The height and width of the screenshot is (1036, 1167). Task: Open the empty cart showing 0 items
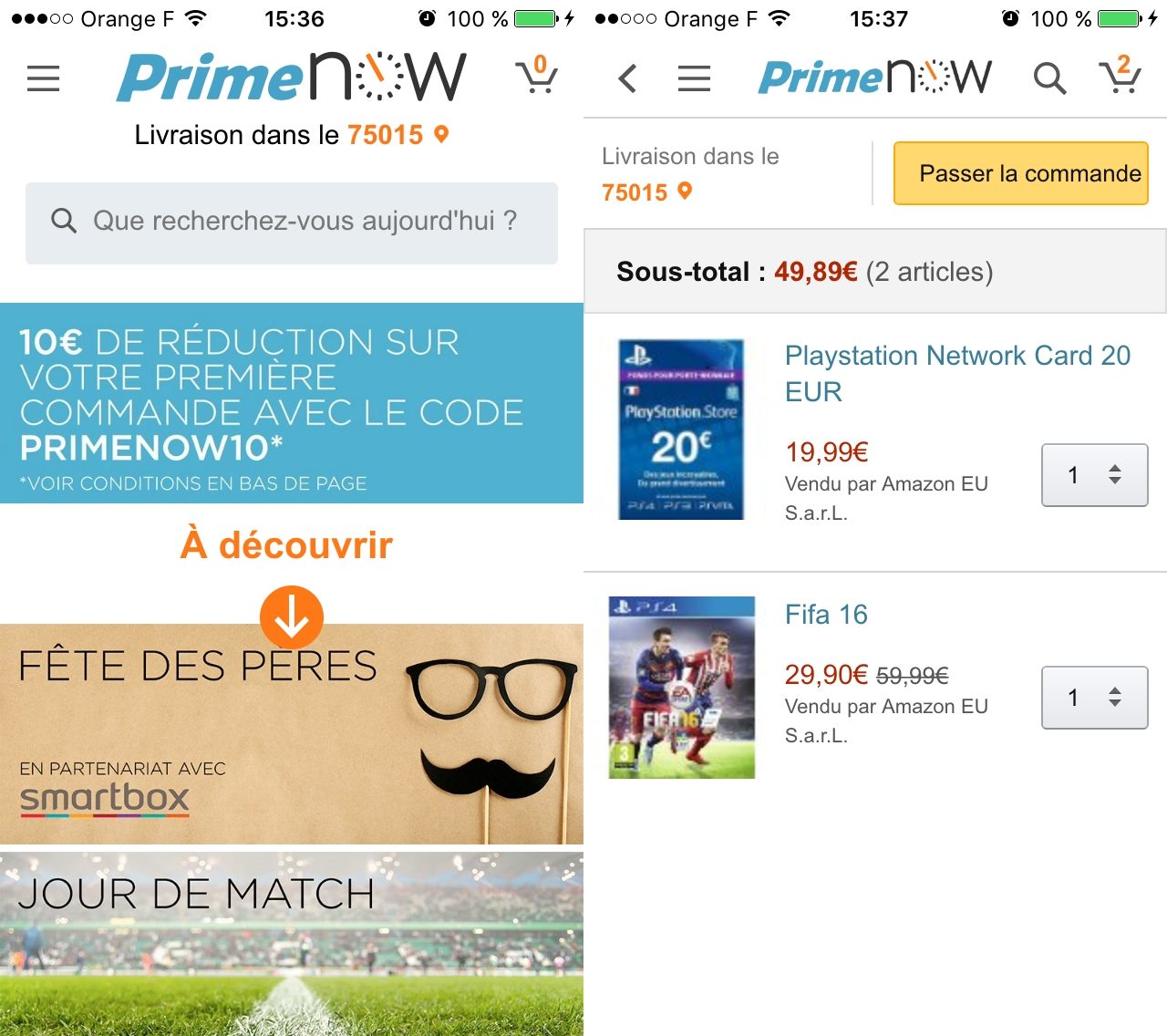537,75
